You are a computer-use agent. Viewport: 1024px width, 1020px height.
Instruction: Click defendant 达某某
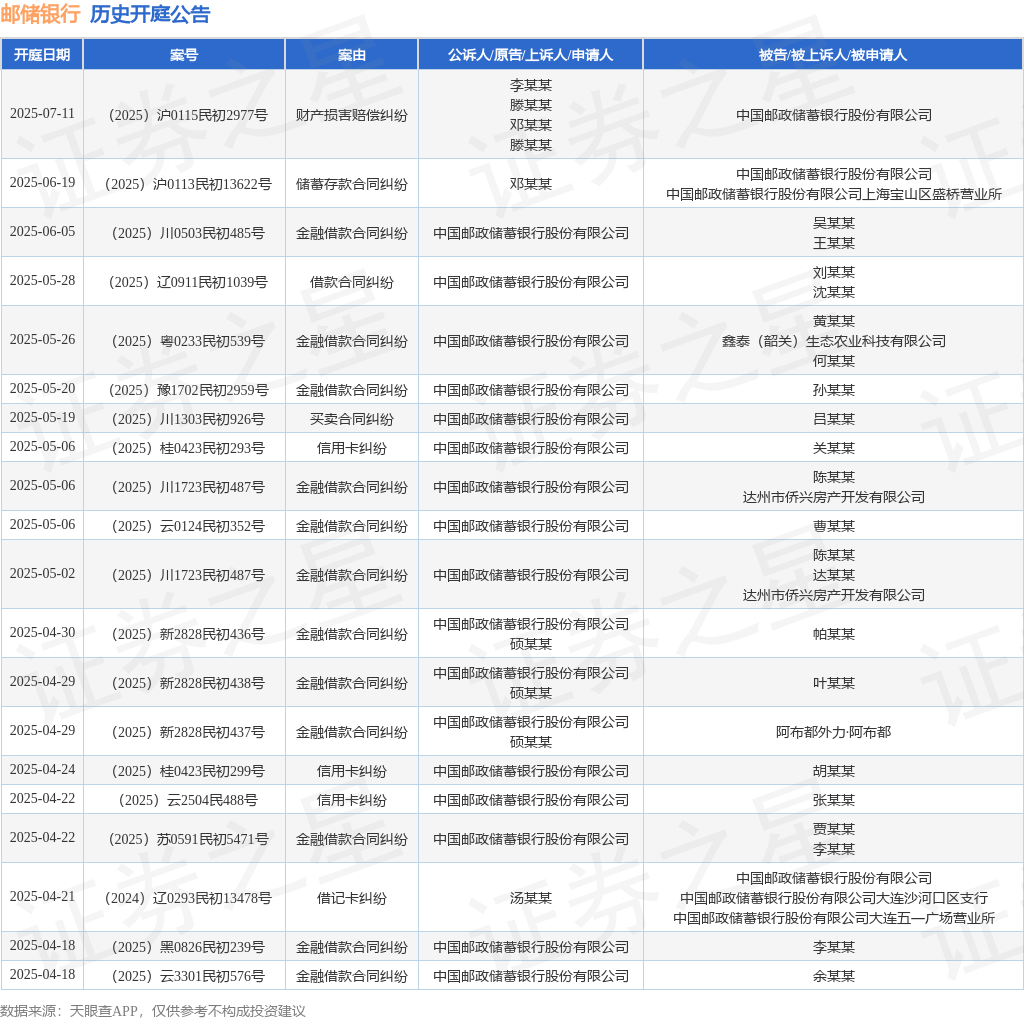click(x=833, y=575)
